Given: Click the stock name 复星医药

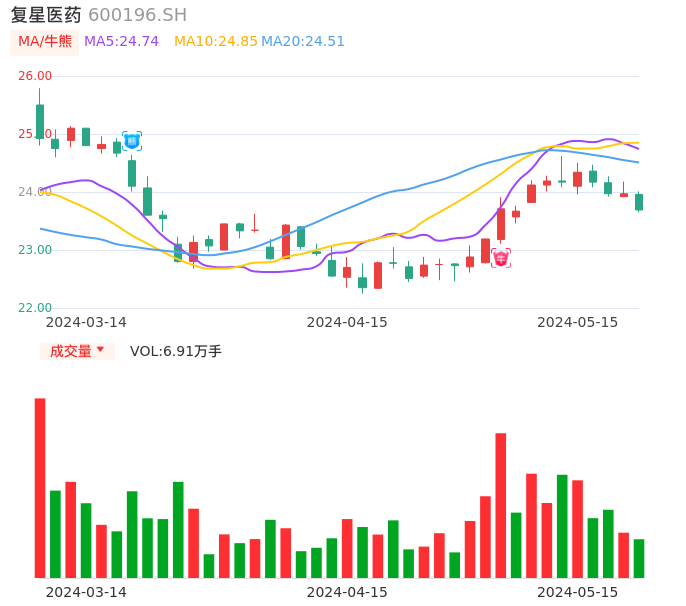Looking at the screenshot, I should tap(46, 15).
